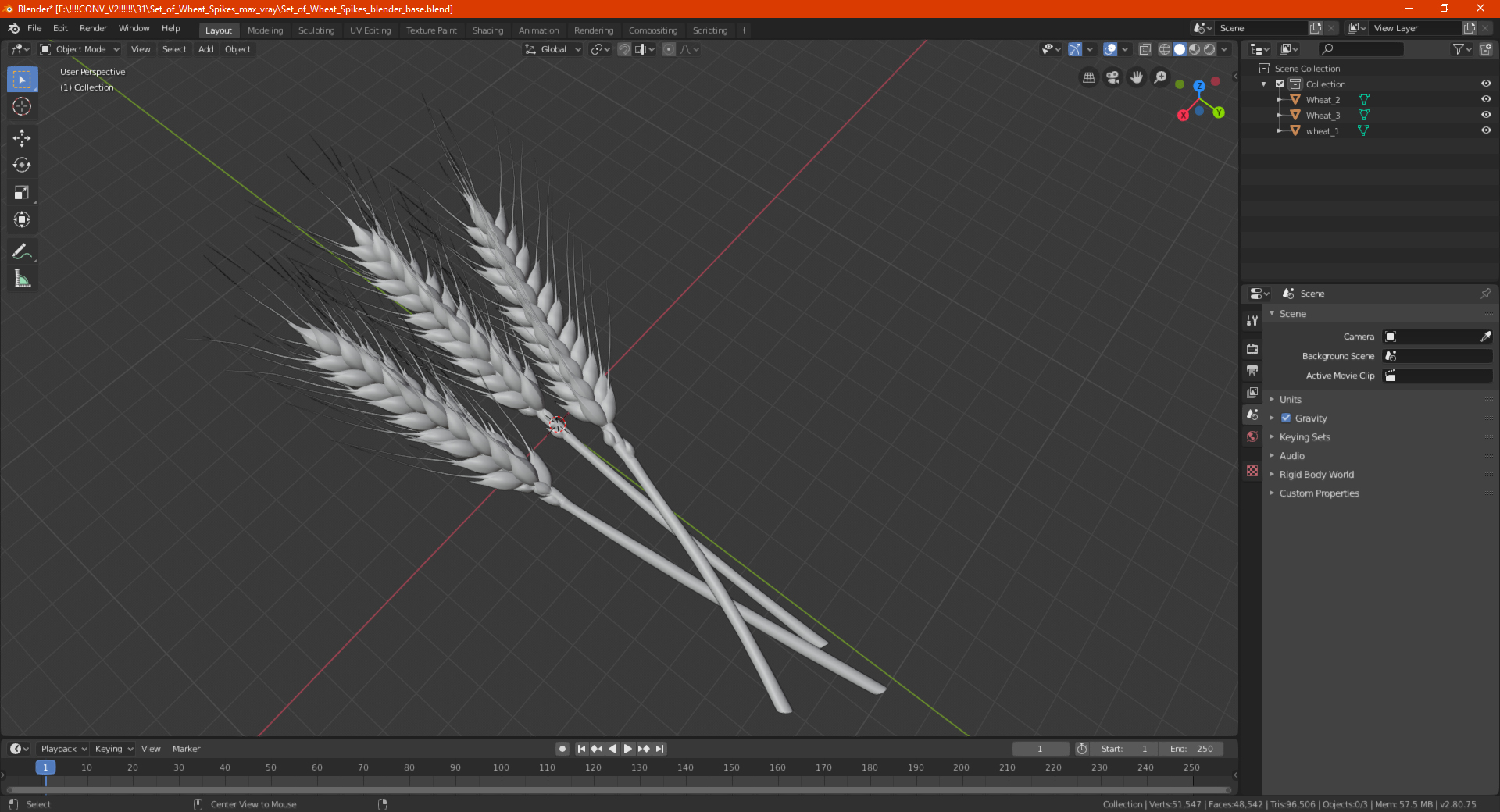Play the animation in reverse
Image resolution: width=1500 pixels, height=812 pixels.
(612, 749)
